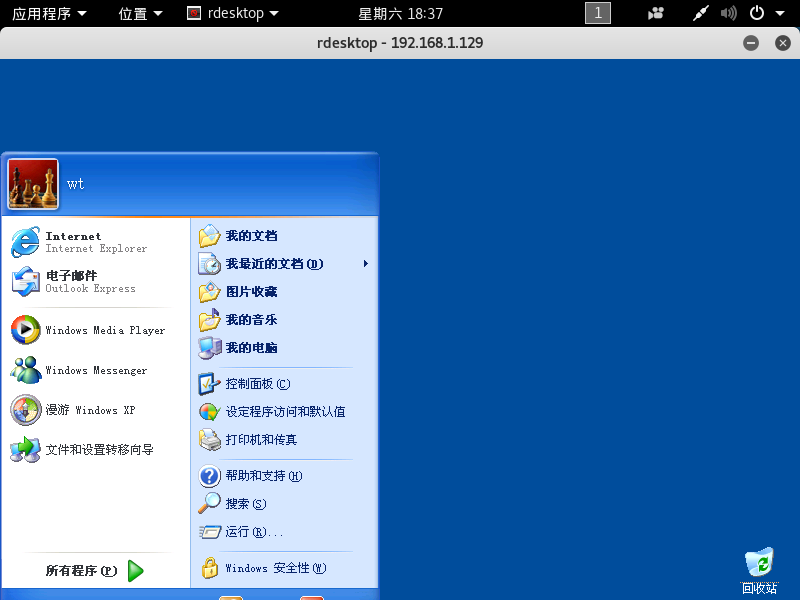800x600 pixels.
Task: Open the 图片收藏 folder icon
Action: coord(209,292)
